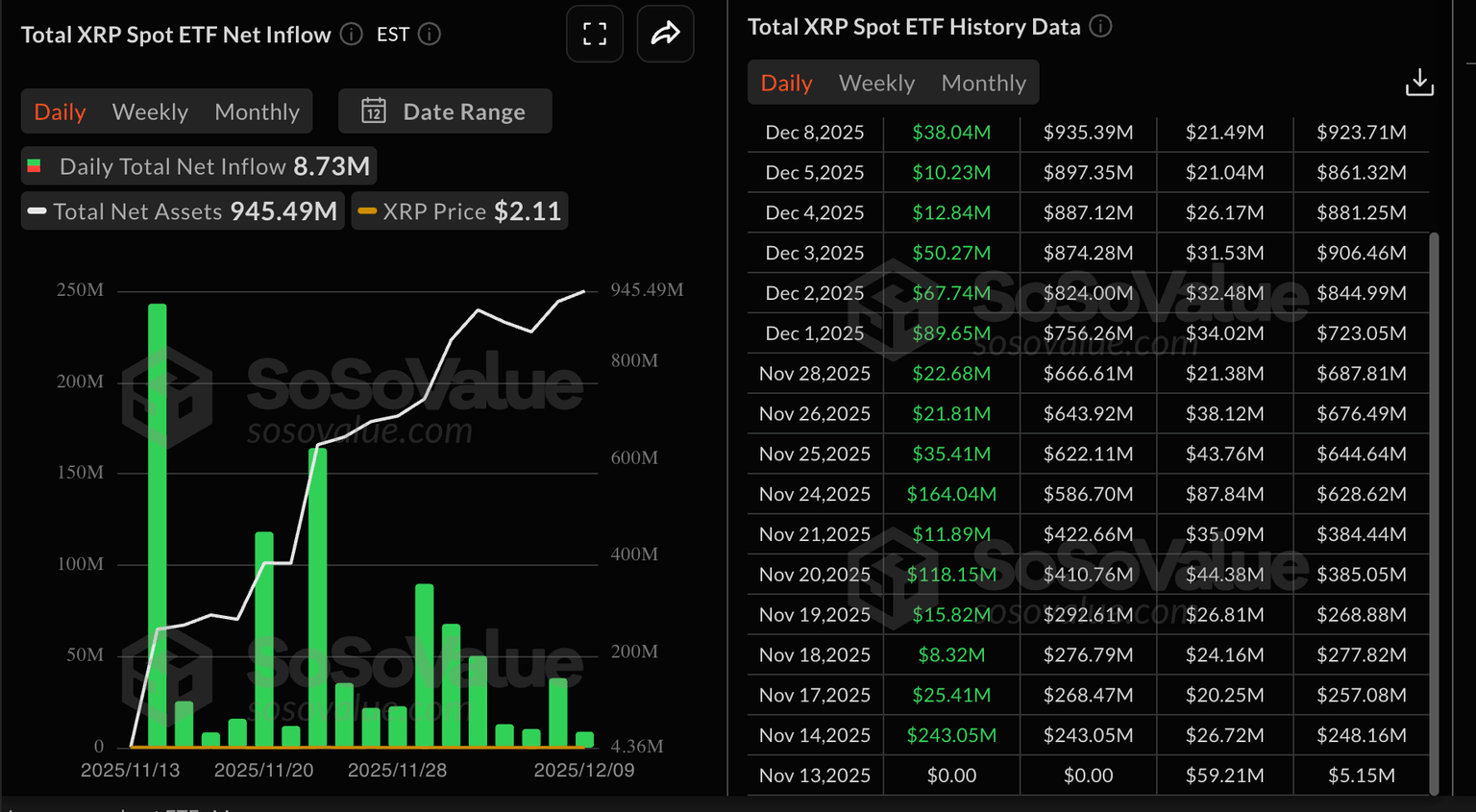Click Nov 14,2025 date cell
Screen dimensions: 1476x812
[x=815, y=736]
